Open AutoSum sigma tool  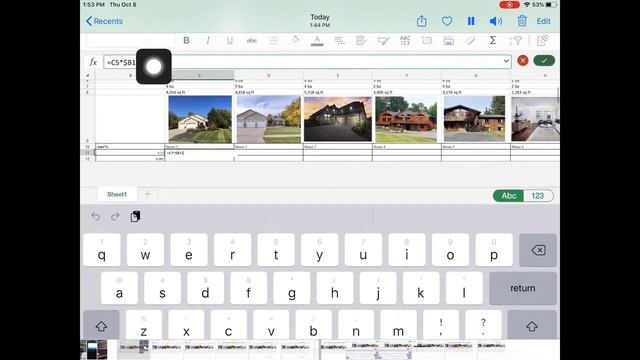click(x=493, y=40)
